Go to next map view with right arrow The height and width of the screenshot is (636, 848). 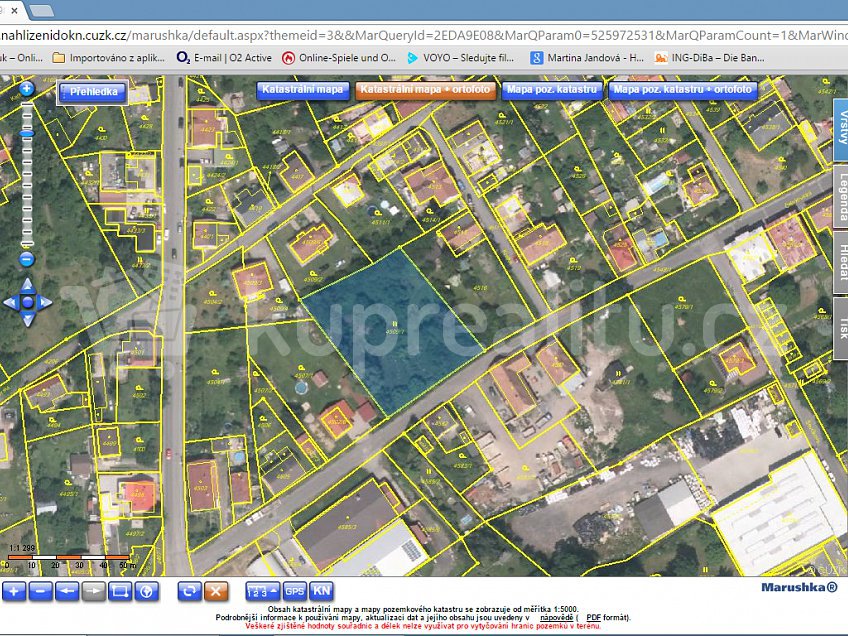(x=94, y=591)
